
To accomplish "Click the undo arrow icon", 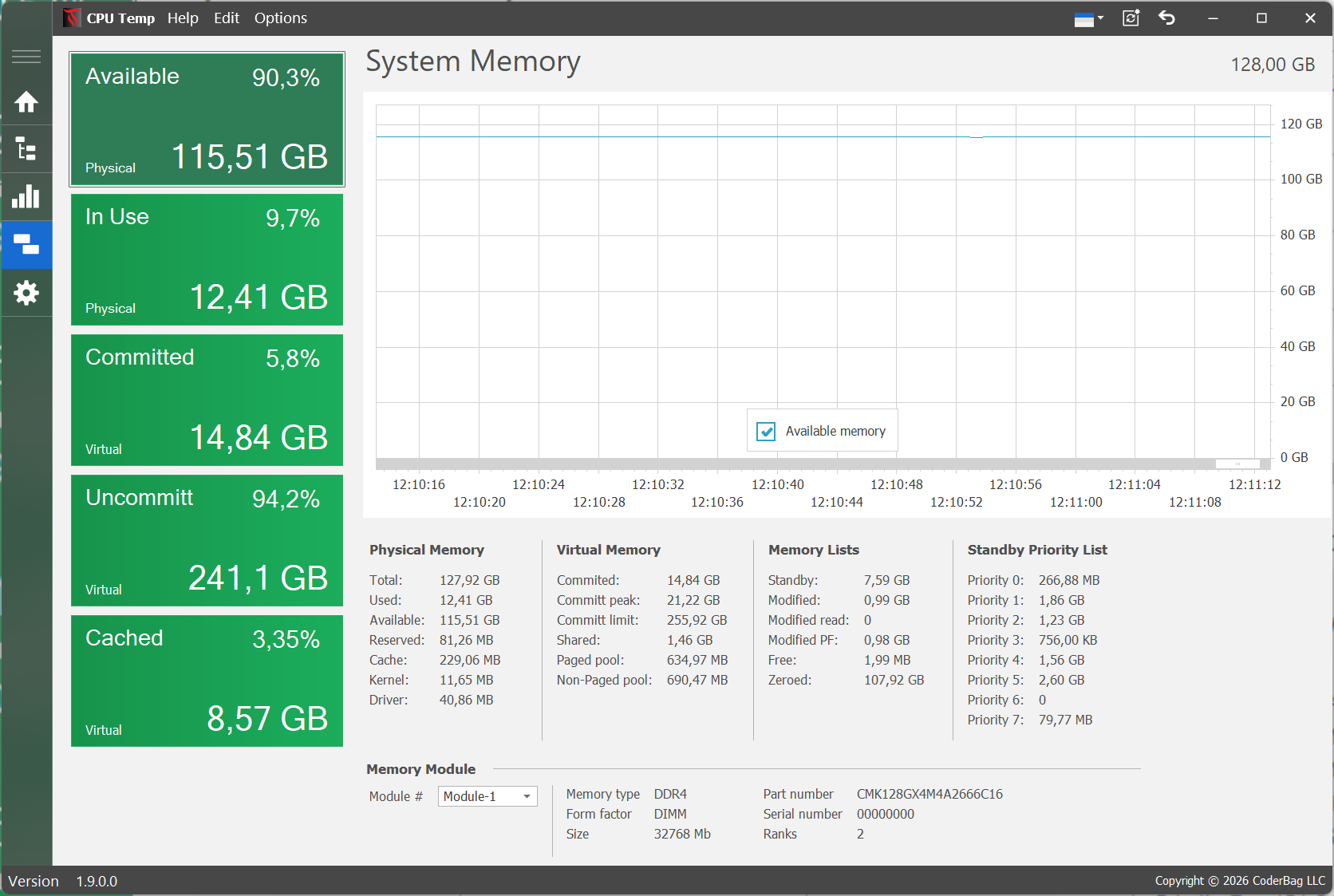I will [1166, 18].
